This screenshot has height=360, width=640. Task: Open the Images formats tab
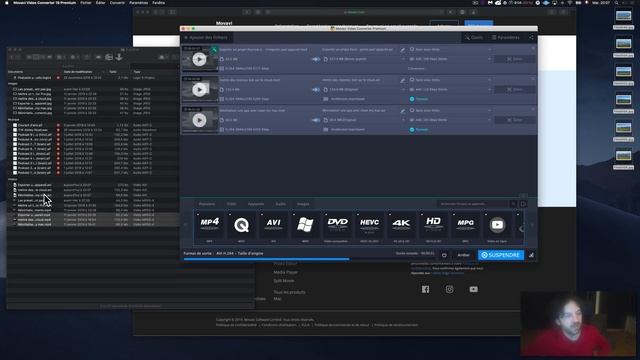click(x=303, y=204)
